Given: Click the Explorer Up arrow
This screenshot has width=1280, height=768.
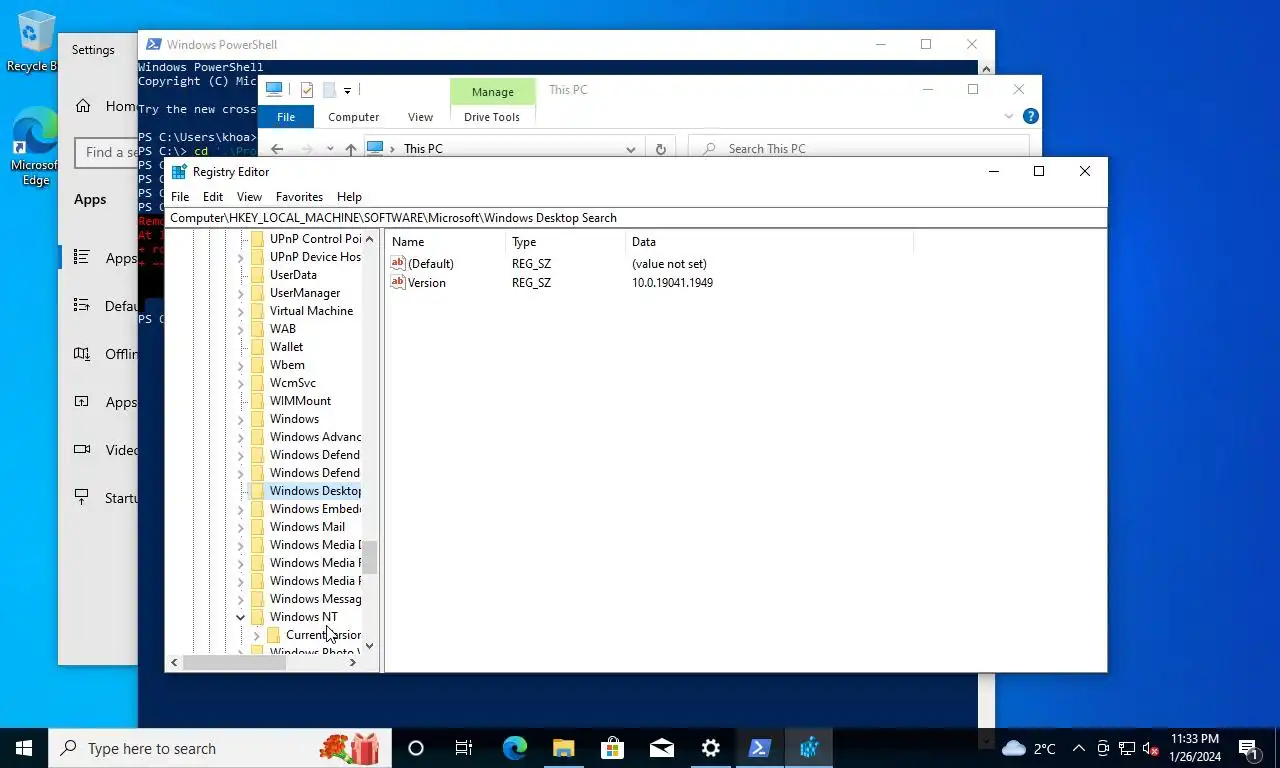Looking at the screenshot, I should [x=350, y=149].
